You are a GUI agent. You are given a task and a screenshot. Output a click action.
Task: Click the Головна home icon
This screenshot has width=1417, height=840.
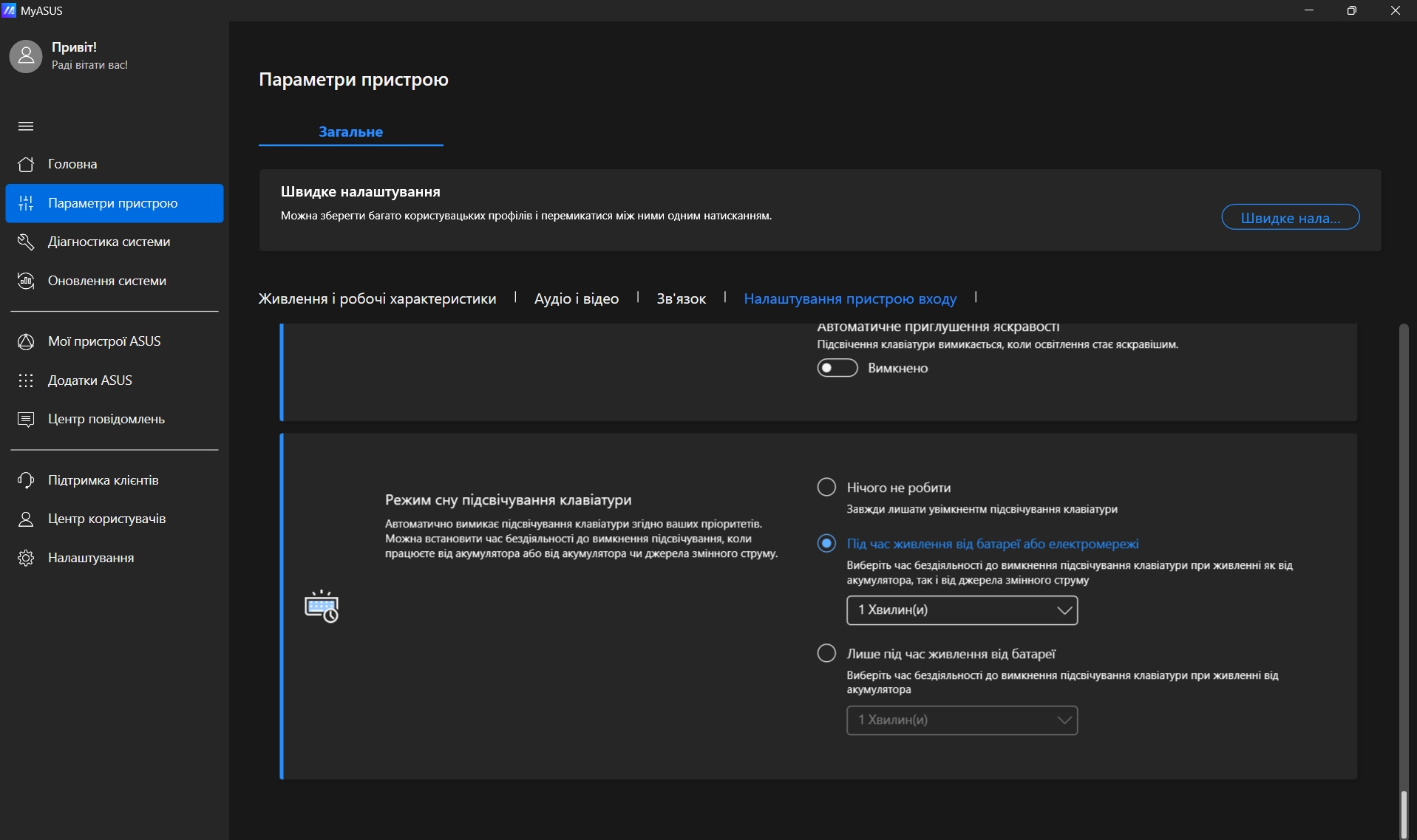coord(26,164)
